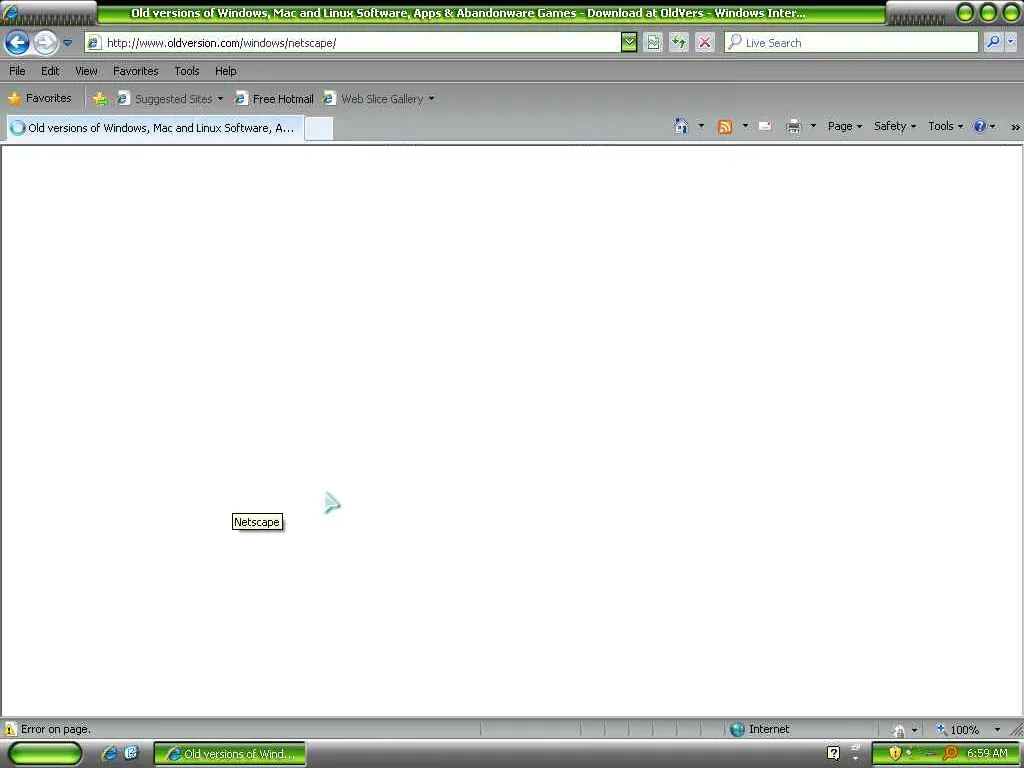Expand the Print options dropdown arrow
Screen dimensions: 1024x768
(x=813, y=126)
